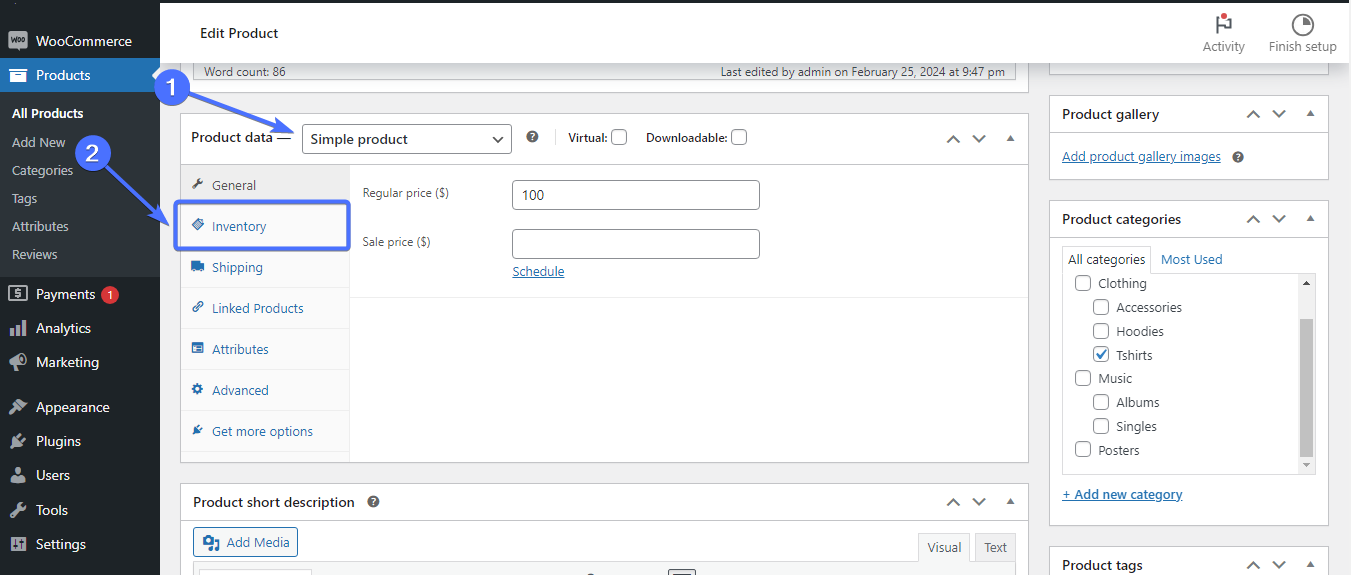Click the Plugins icon in sidebar
This screenshot has width=1351, height=575.
18,441
